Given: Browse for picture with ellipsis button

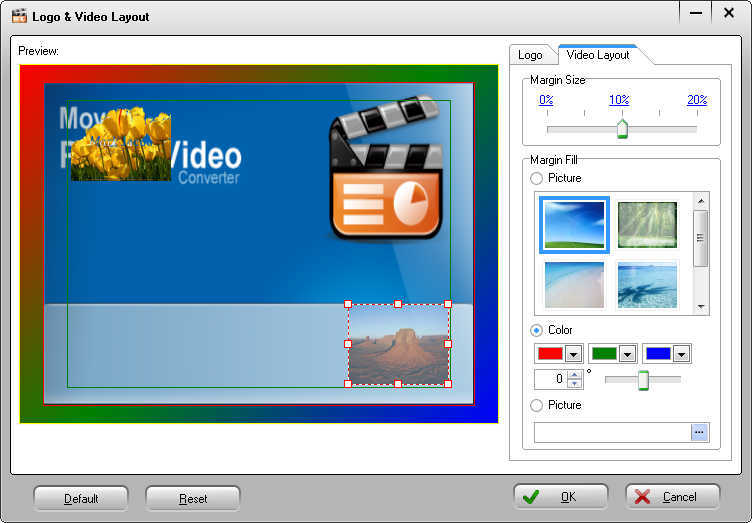Looking at the screenshot, I should tap(699, 432).
